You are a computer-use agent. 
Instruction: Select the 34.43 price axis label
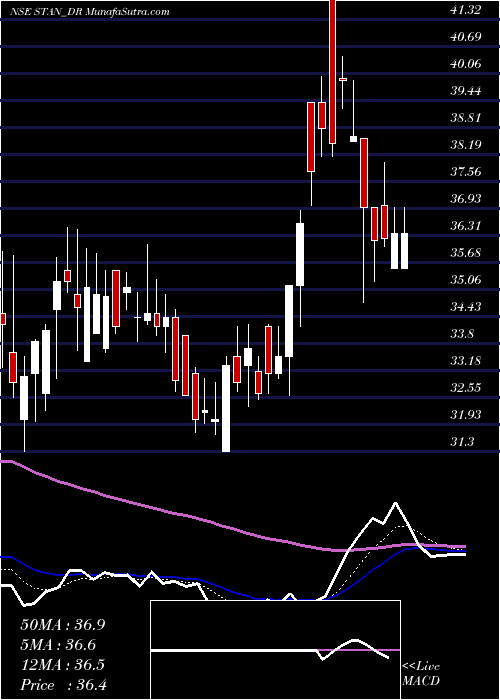tap(466, 307)
